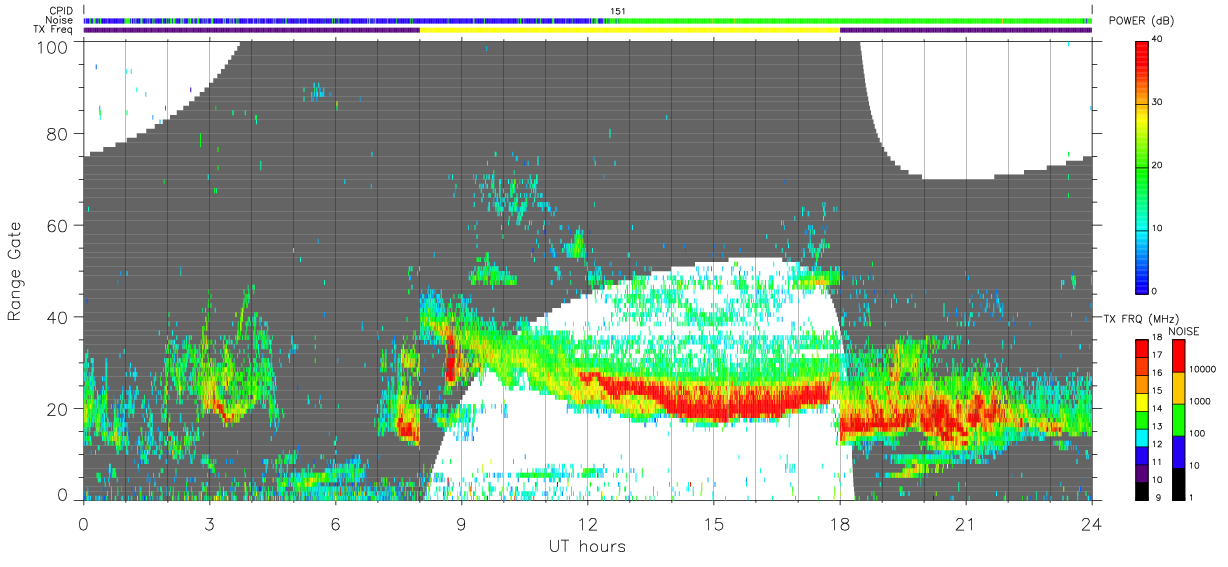The height and width of the screenshot is (567, 1228).
Task: Click the purple 10 MHz swatch in the TX frequency legend
Action: click(x=1142, y=473)
